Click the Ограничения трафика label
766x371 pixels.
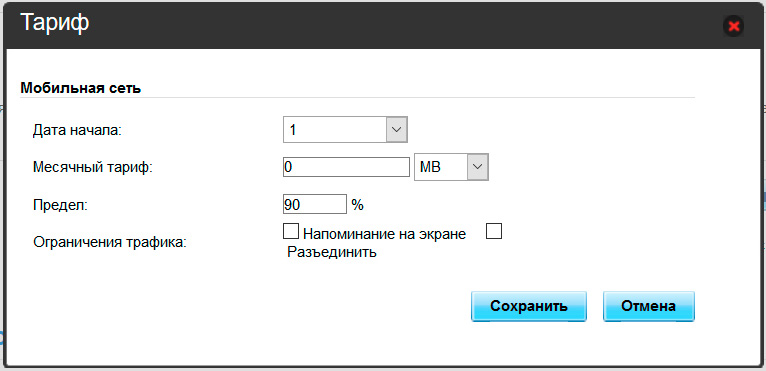110,242
